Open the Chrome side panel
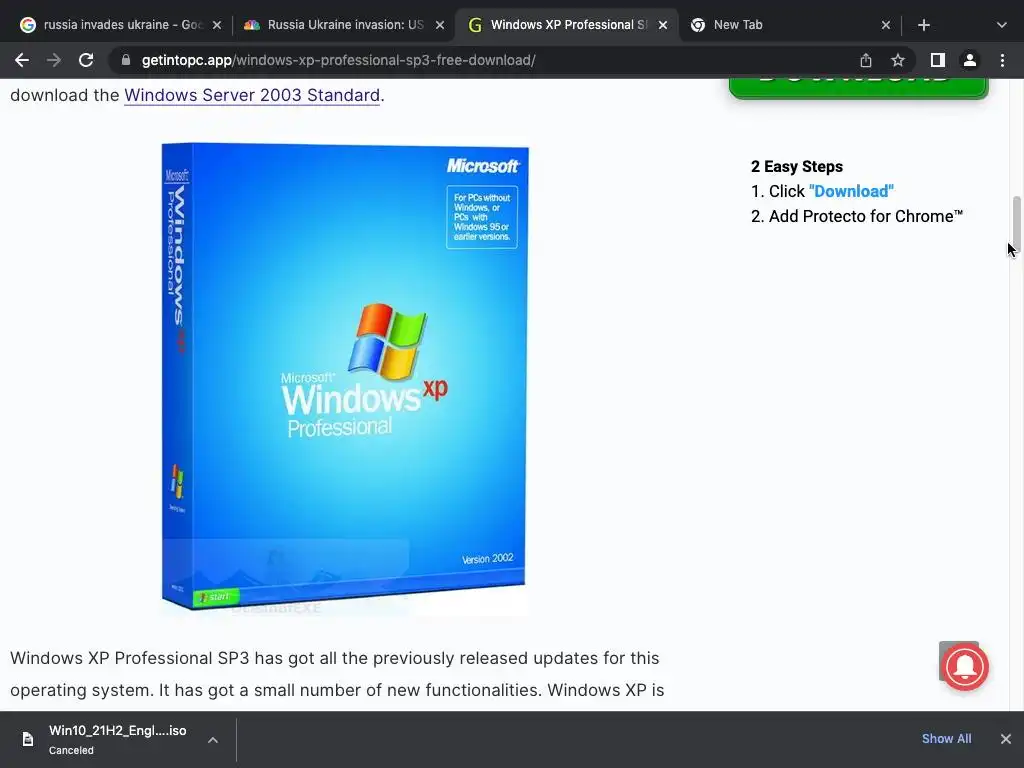1024x768 pixels. click(938, 60)
